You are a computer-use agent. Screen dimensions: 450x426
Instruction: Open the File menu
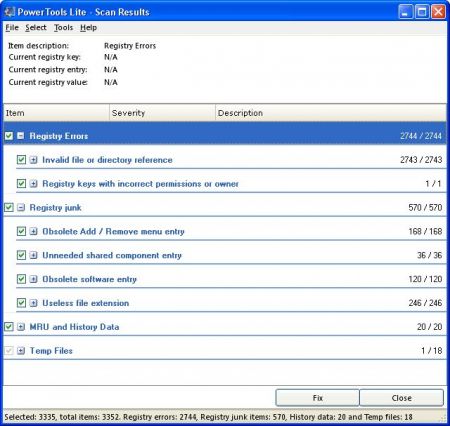pyautogui.click(x=12, y=28)
